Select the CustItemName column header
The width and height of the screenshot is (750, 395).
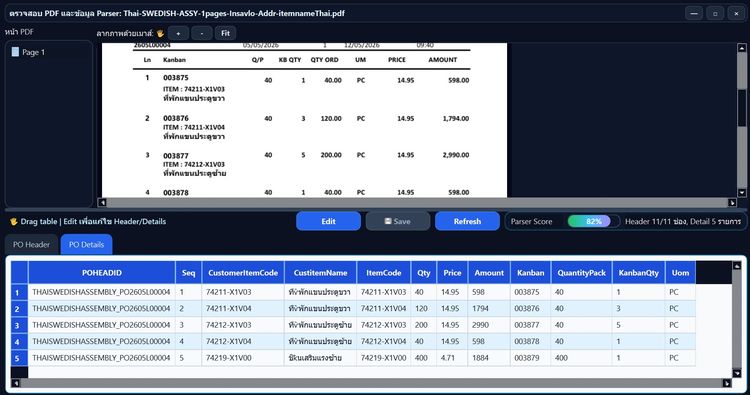(320, 273)
